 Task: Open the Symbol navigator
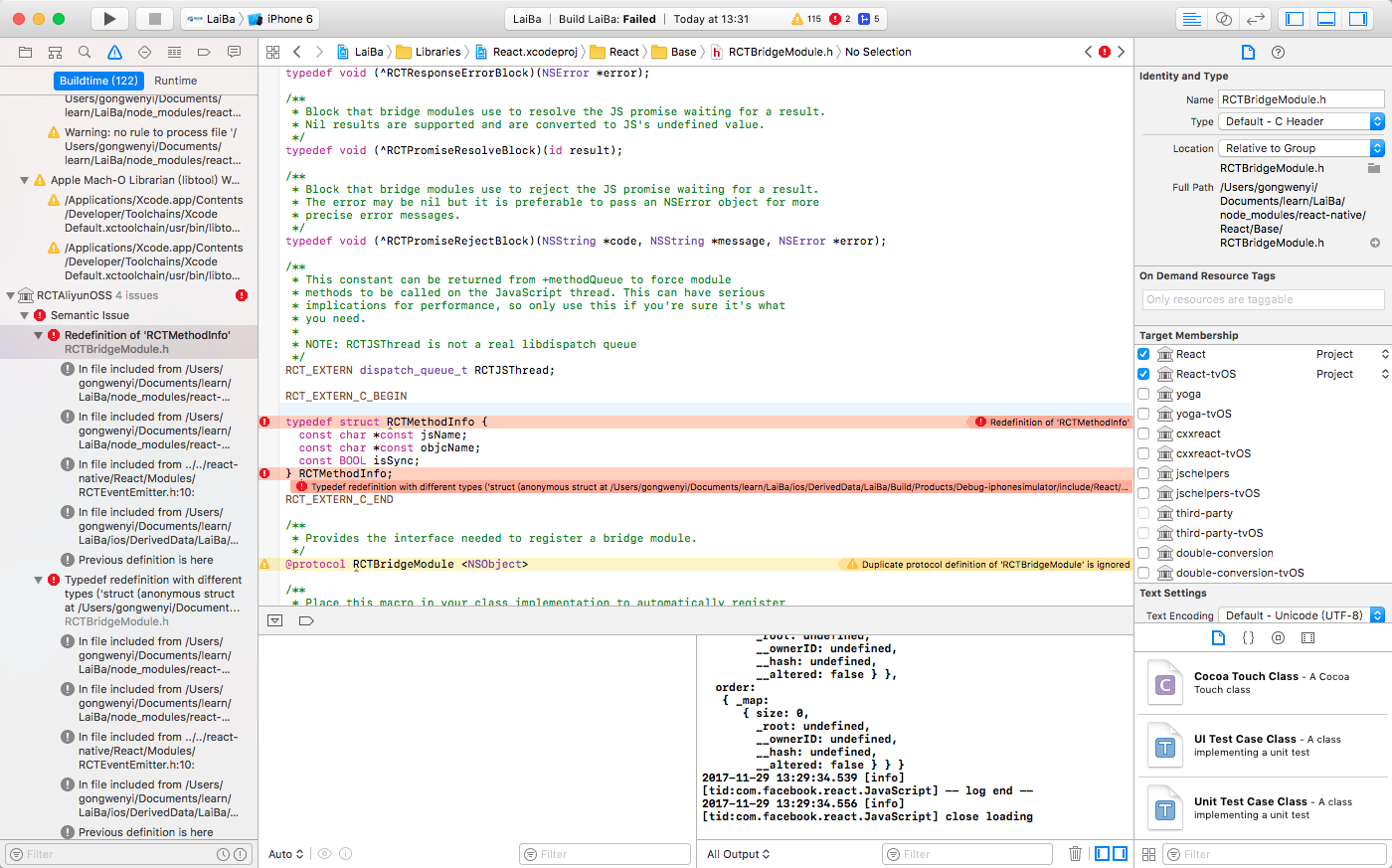pyautogui.click(x=56, y=52)
